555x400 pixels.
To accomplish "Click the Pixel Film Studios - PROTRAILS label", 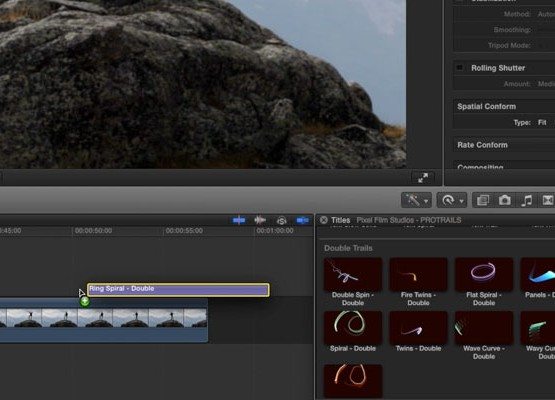I will click(409, 220).
